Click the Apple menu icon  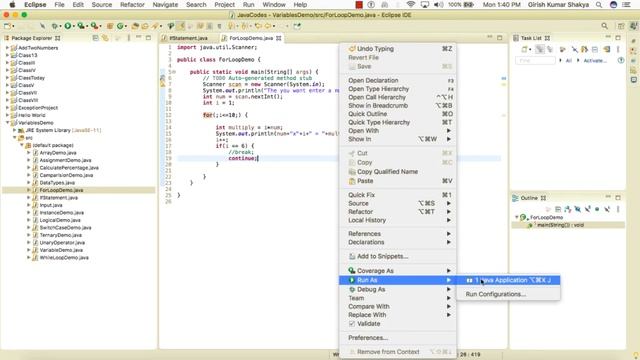(x=12, y=5)
